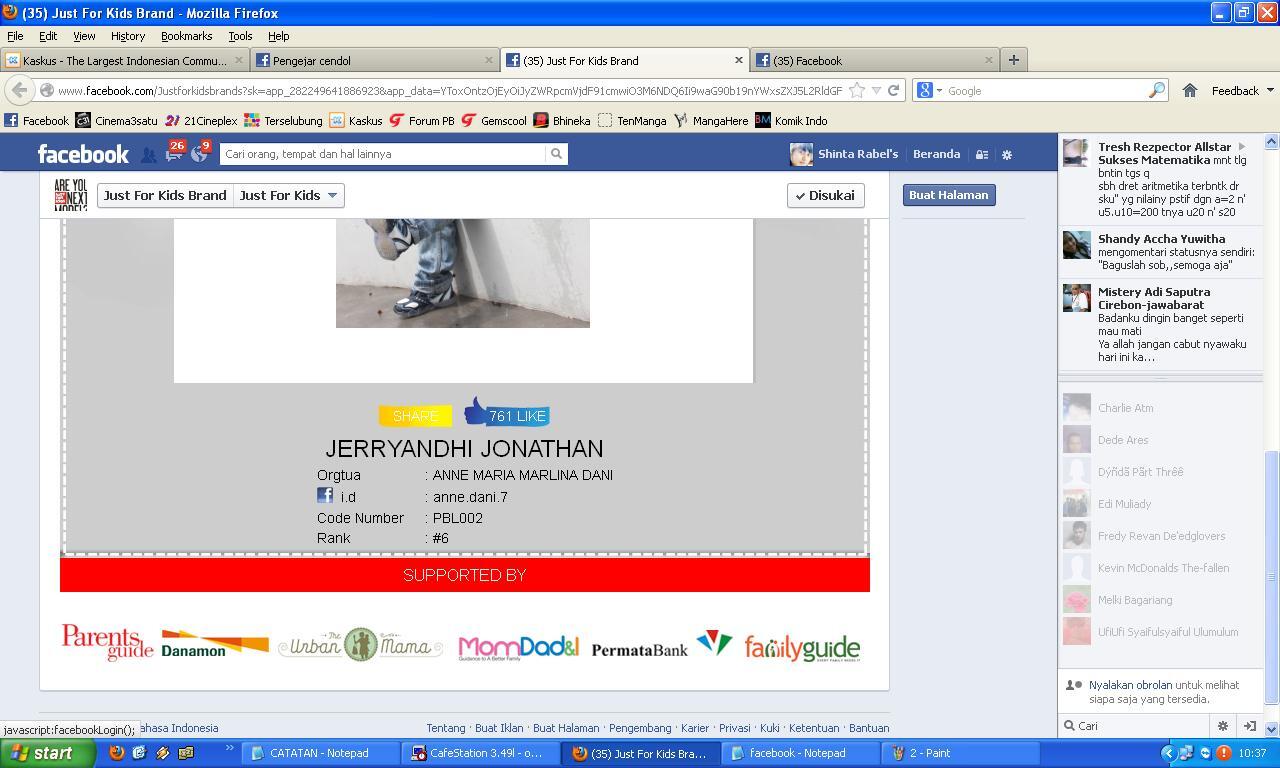Open the search engine selector dropdown
Screen dimensions: 1280x768
929,90
